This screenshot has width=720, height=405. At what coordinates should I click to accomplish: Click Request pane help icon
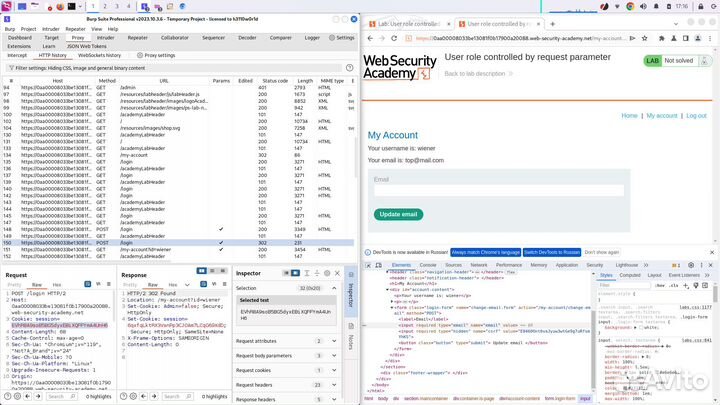tap(8, 396)
